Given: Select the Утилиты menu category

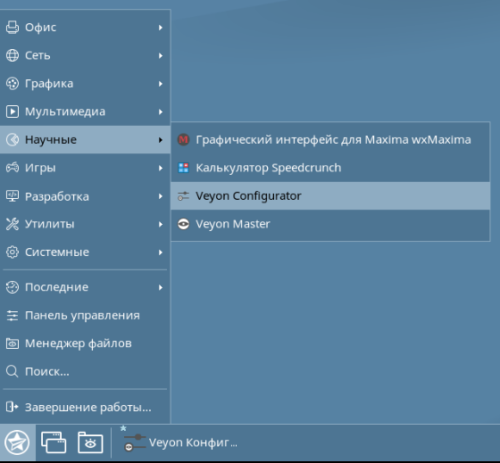Looking at the screenshot, I should tap(85, 224).
